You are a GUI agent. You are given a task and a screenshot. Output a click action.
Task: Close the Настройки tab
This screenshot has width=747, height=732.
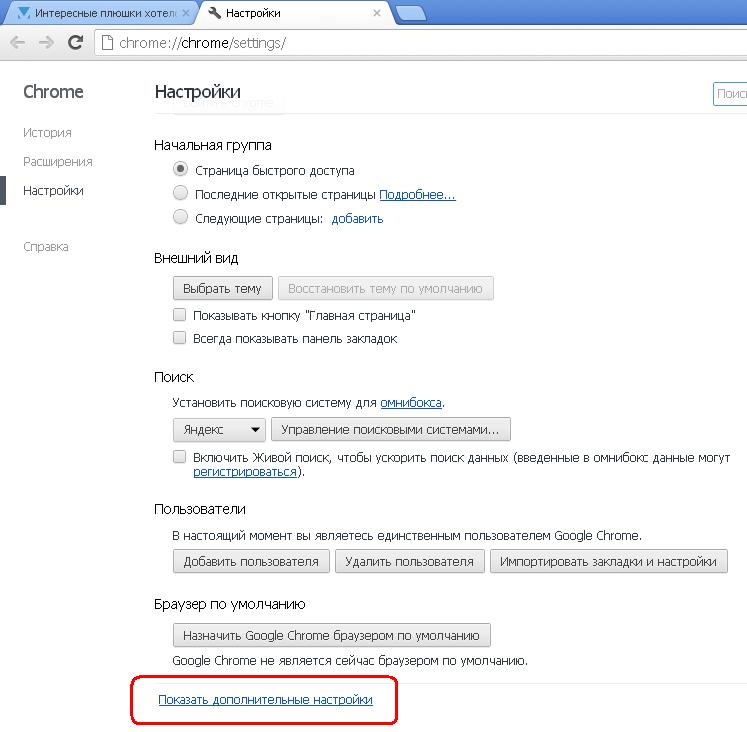coord(376,13)
